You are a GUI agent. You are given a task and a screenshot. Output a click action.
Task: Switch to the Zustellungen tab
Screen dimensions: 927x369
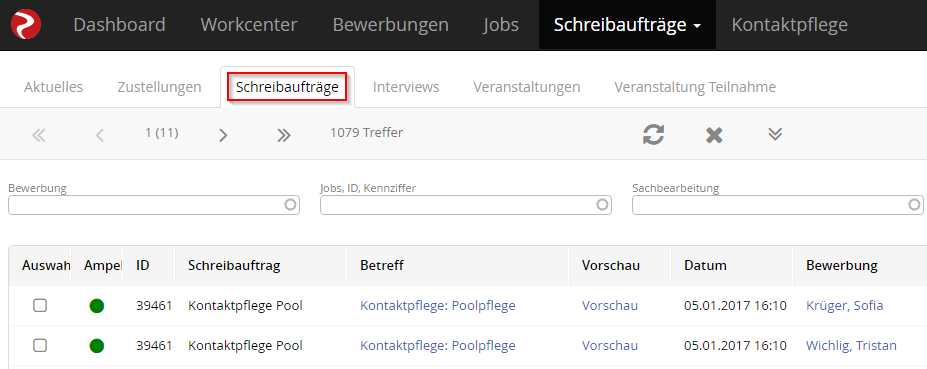[x=159, y=87]
